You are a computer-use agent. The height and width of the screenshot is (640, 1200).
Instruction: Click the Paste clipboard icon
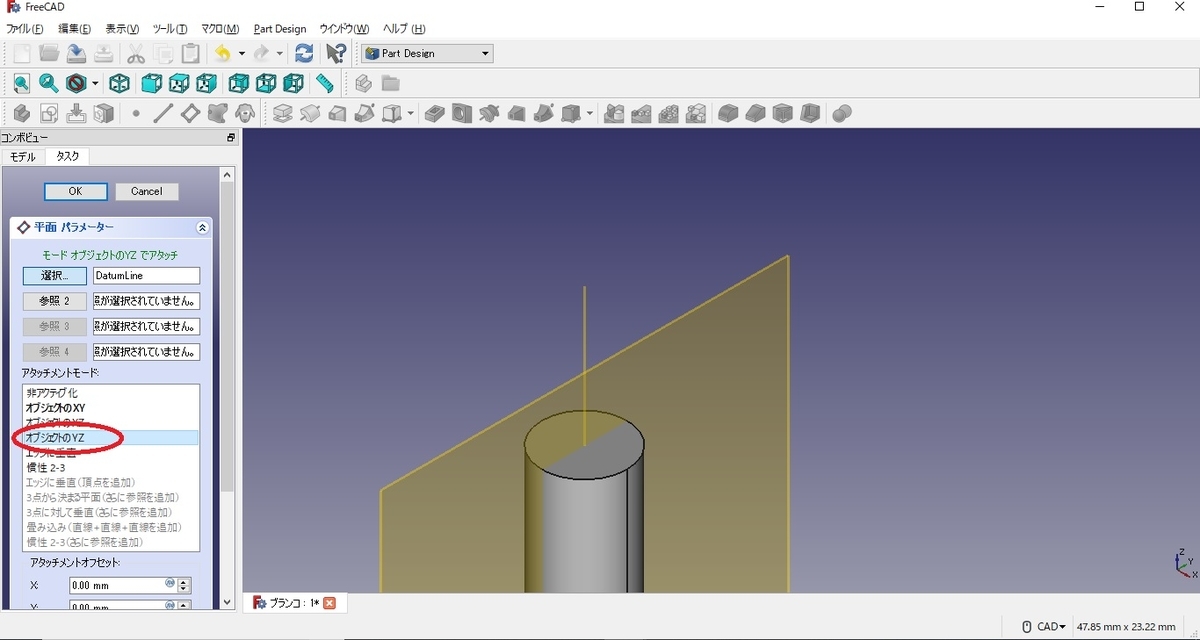coord(190,53)
